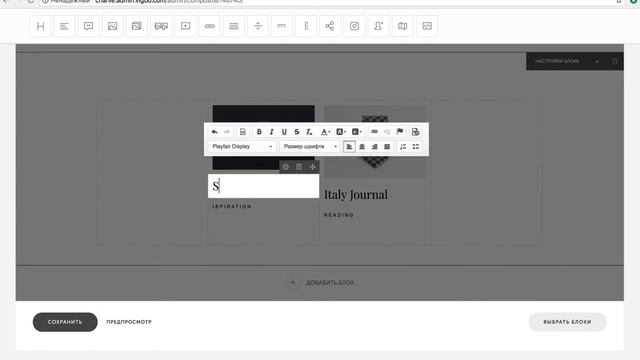Viewport: 640px width, 360px height.
Task: Undo the last text edit
Action: [x=214, y=132]
